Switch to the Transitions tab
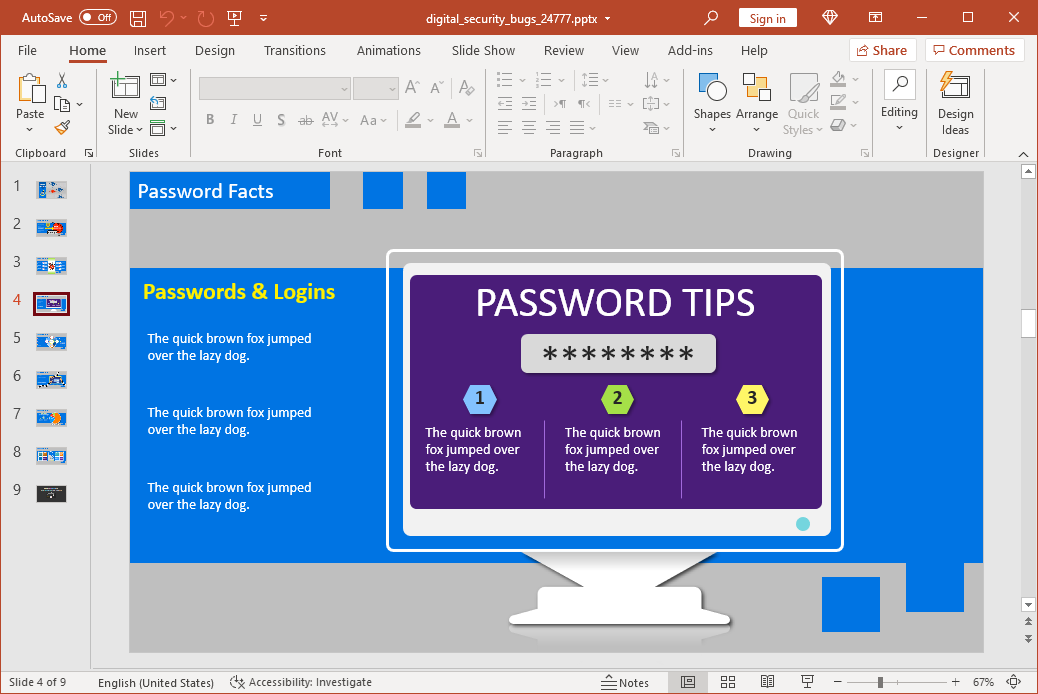 (295, 50)
